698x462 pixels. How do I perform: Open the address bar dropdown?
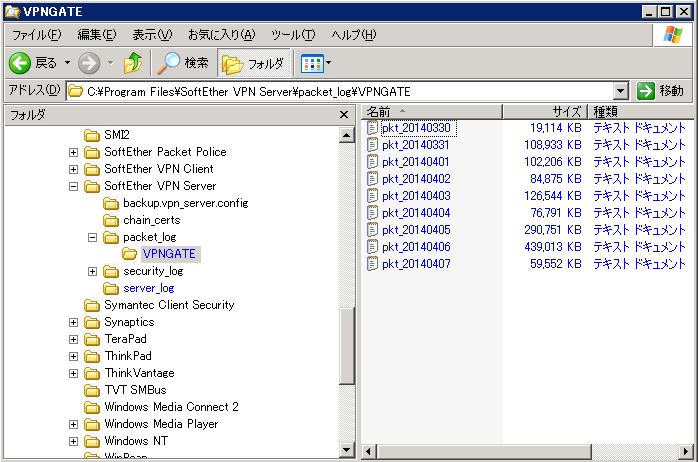coord(621,91)
